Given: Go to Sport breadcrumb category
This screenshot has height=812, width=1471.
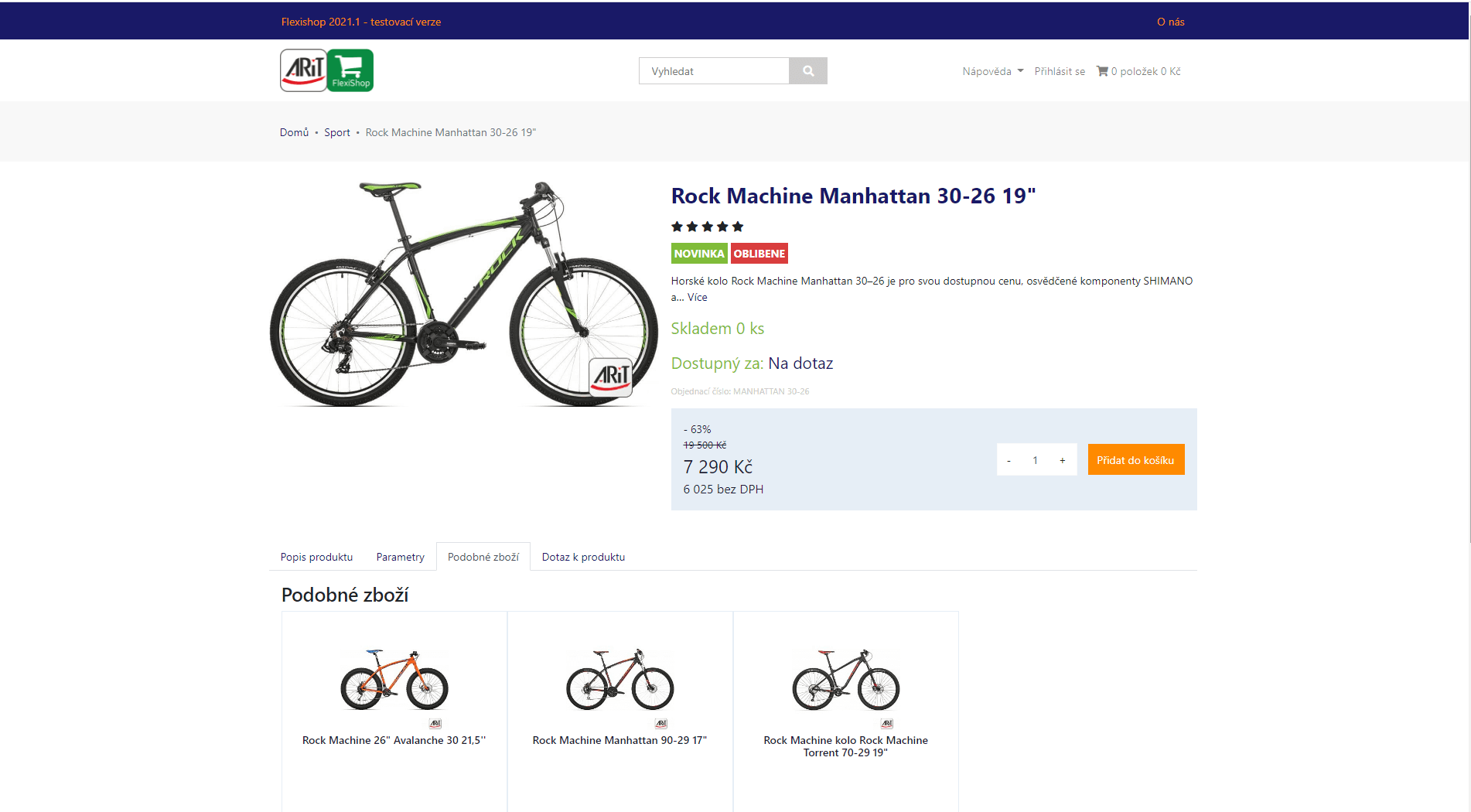Looking at the screenshot, I should (x=337, y=132).
